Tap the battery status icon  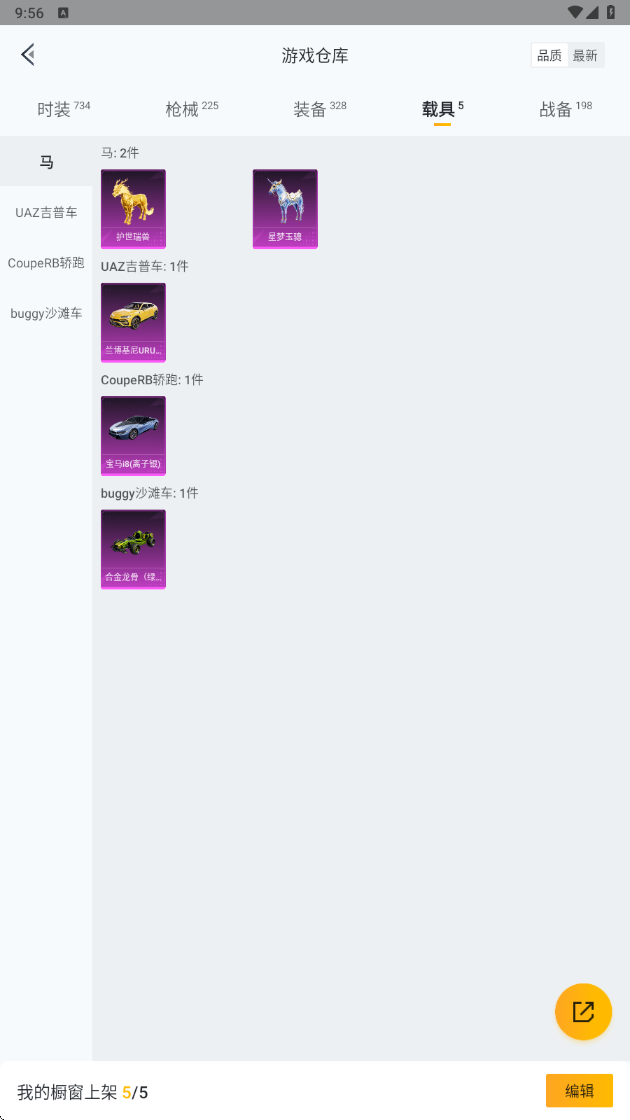point(611,12)
